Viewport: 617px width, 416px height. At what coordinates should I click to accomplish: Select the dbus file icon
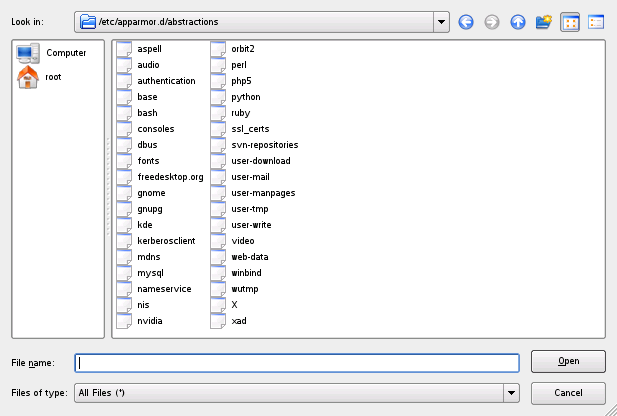coord(124,145)
